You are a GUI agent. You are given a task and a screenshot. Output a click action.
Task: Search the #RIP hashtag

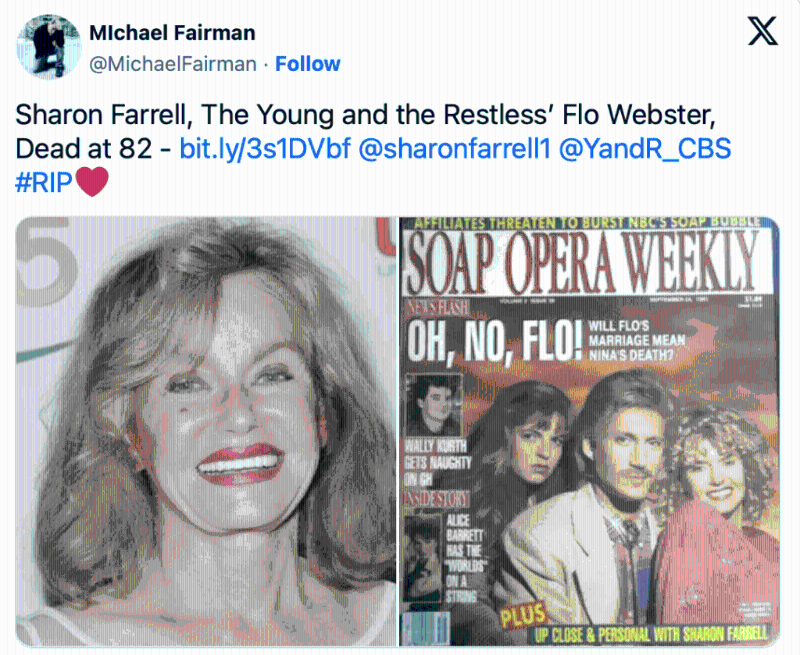pyautogui.click(x=44, y=182)
